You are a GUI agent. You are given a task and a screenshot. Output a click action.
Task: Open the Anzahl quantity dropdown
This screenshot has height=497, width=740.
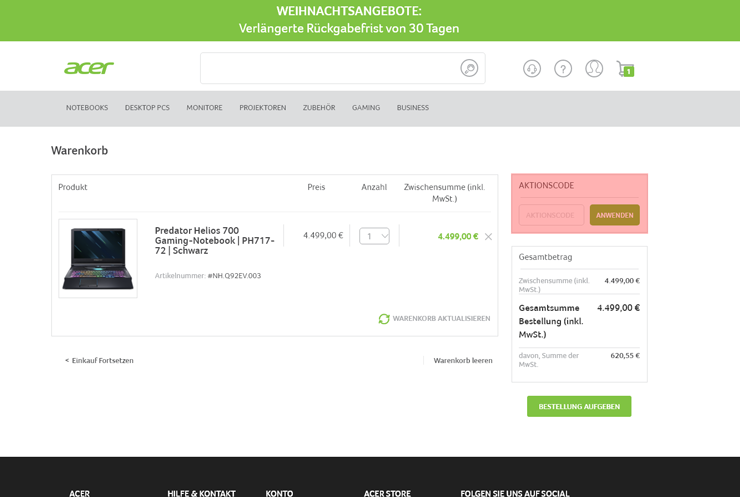click(374, 236)
